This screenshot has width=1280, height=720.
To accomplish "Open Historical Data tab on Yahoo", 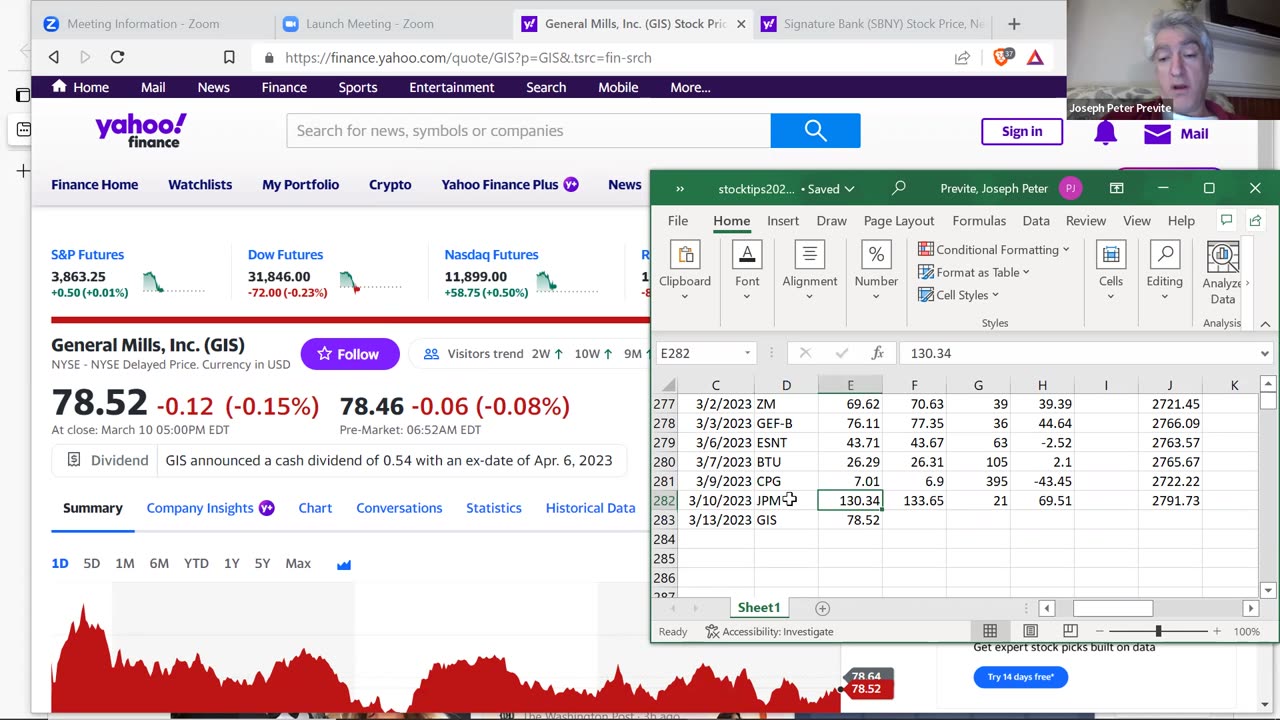I will point(590,508).
